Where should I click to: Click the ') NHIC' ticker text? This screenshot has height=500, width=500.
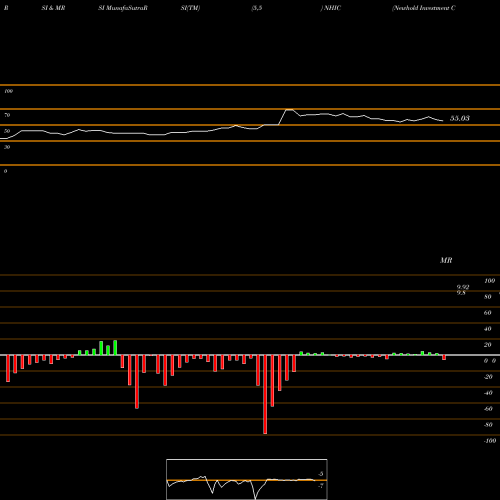click(x=331, y=8)
